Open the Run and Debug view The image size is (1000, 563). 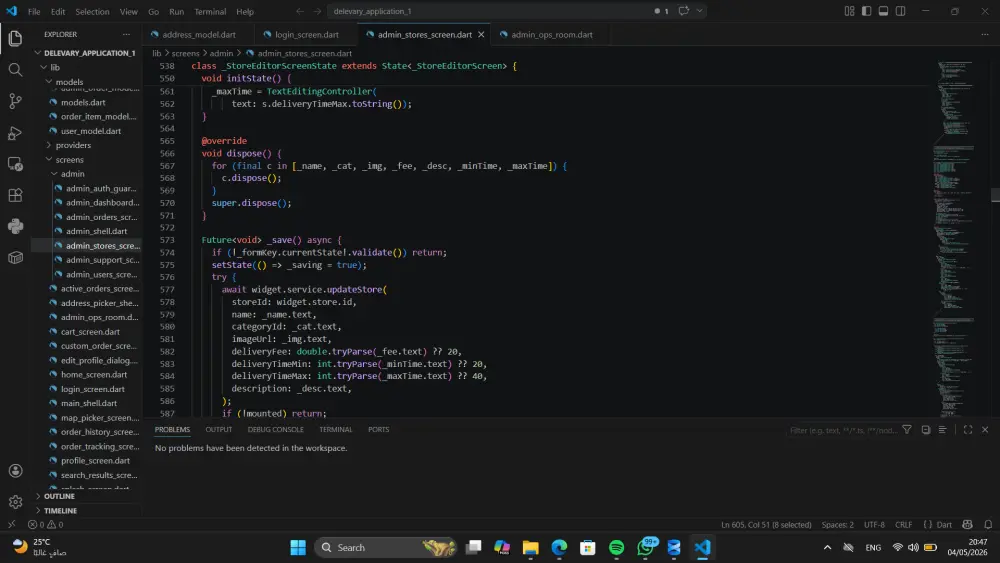[x=15, y=133]
